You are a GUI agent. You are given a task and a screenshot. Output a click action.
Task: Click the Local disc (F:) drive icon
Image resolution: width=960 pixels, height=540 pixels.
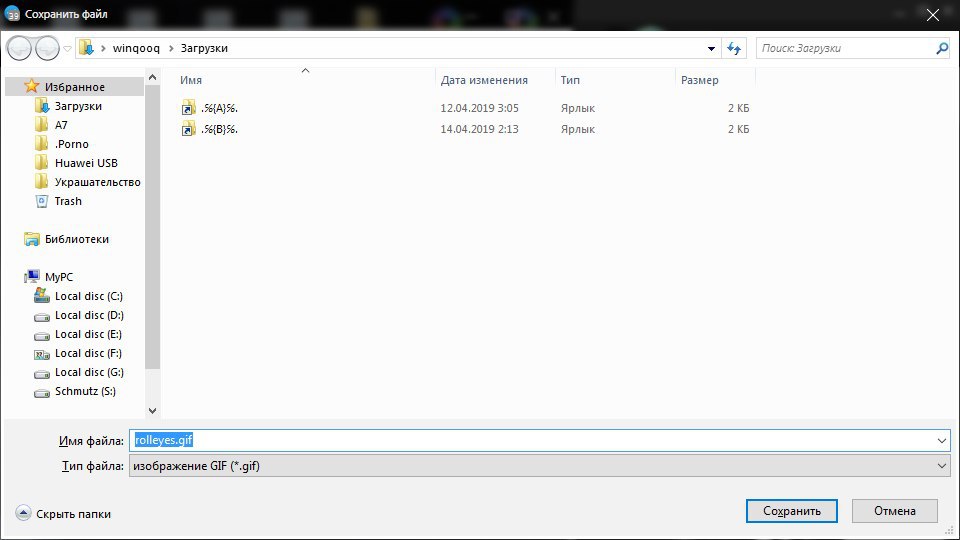(x=42, y=354)
